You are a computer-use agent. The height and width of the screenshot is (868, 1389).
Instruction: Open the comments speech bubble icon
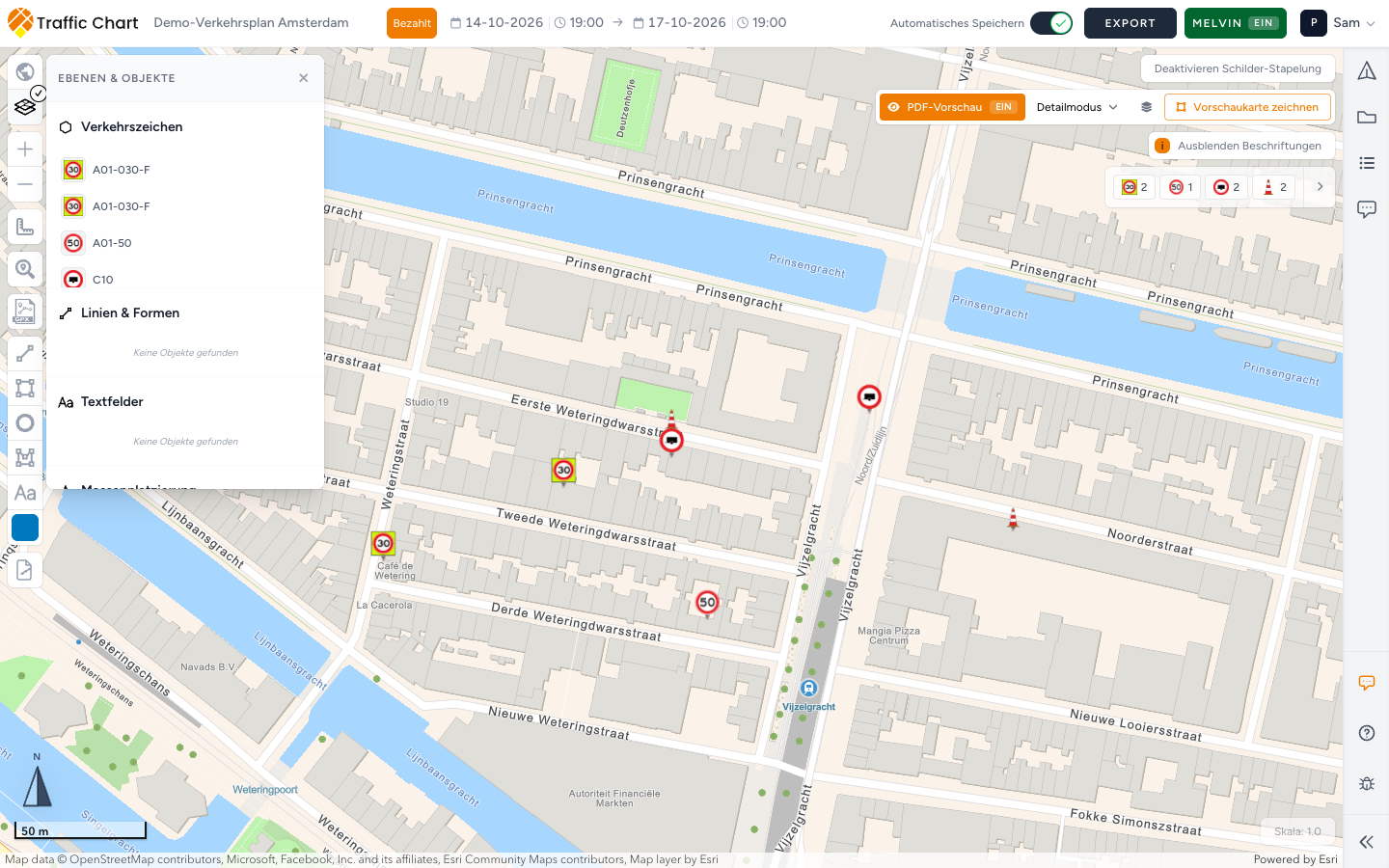(1367, 209)
